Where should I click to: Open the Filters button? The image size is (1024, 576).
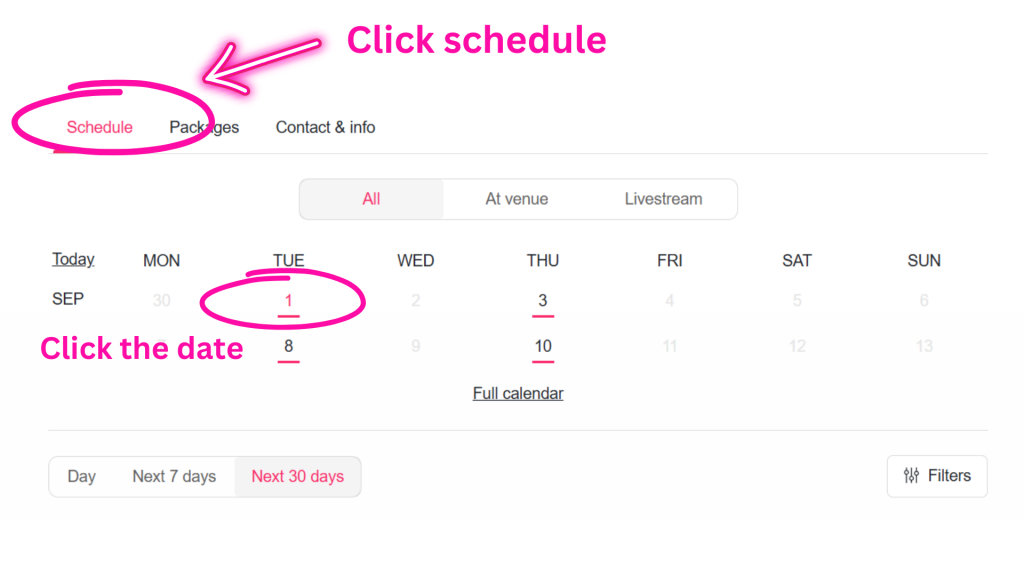(x=937, y=476)
